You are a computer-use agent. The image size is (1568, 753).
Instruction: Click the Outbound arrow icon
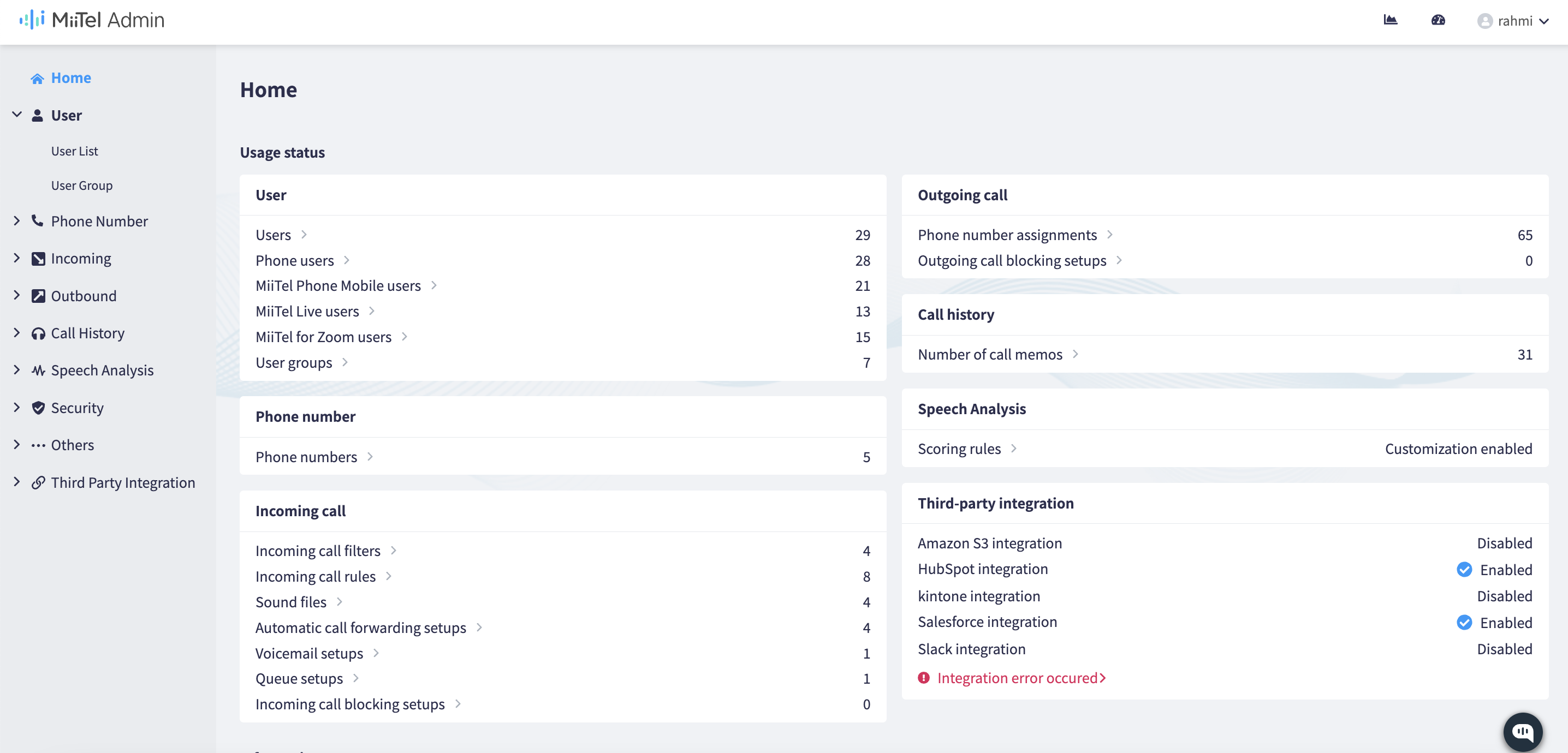pos(38,296)
